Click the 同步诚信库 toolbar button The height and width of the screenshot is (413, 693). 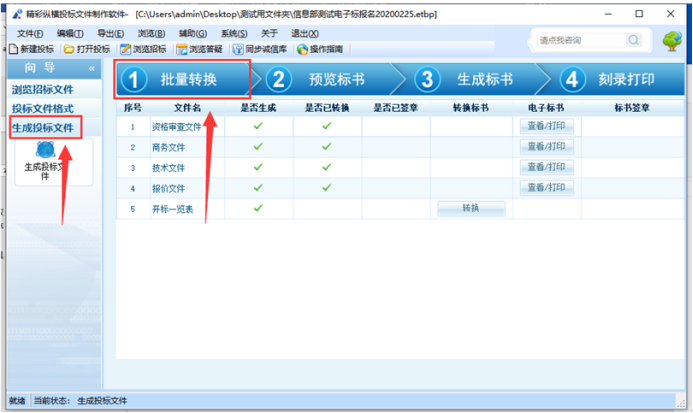[x=260, y=49]
